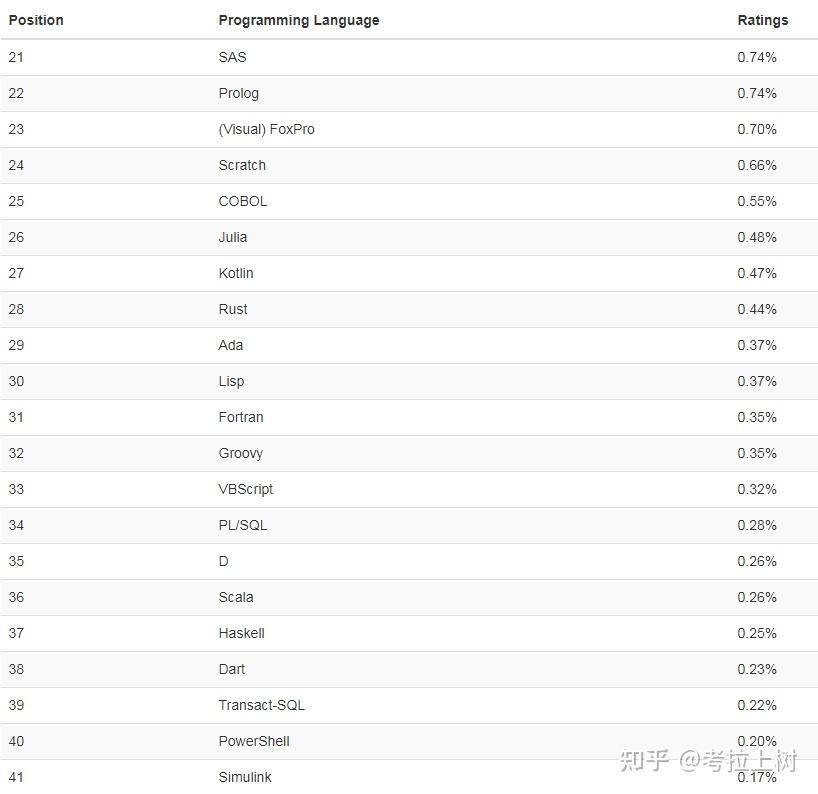This screenshot has height=794, width=818.
Task: Click the PowerShell language name
Action: [254, 741]
